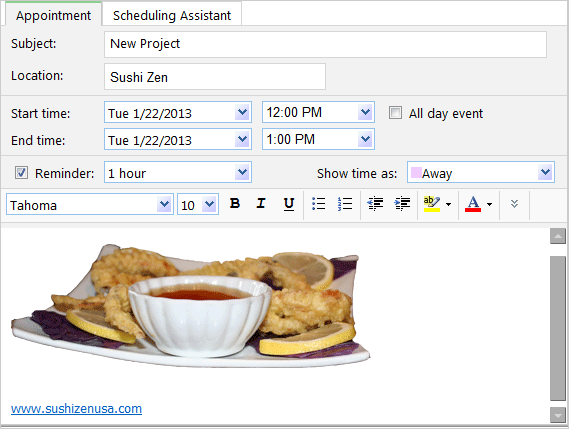The height and width of the screenshot is (429, 569).
Task: Apply the red font color
Action: pyautogui.click(x=473, y=204)
